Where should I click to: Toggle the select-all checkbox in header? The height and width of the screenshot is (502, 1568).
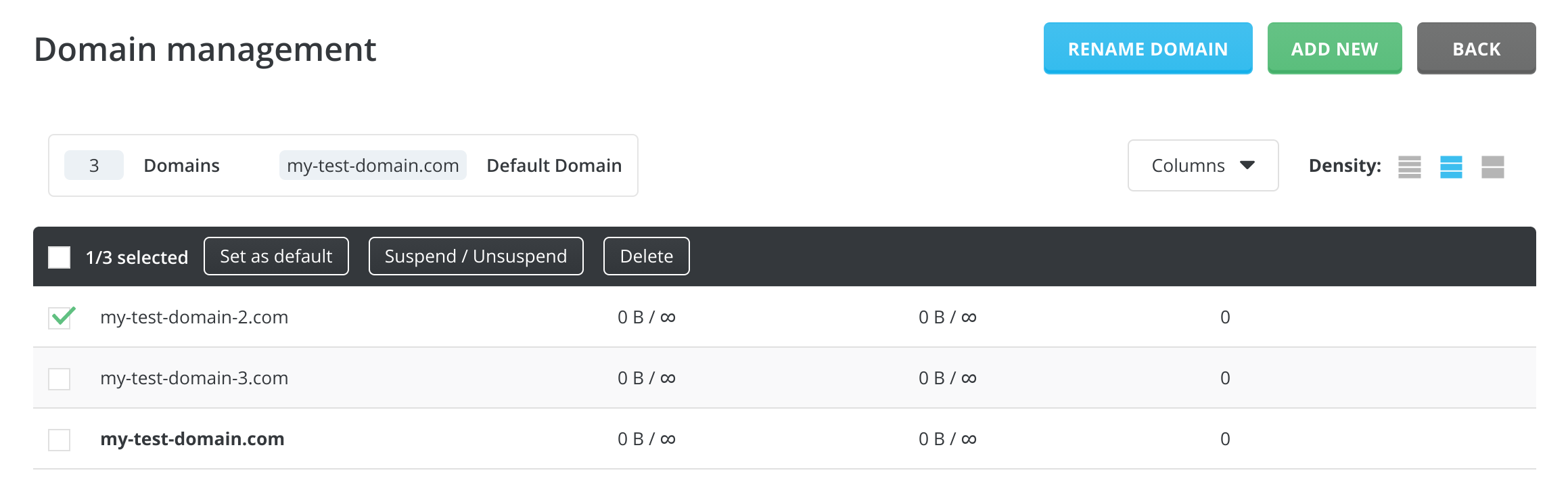pos(60,257)
